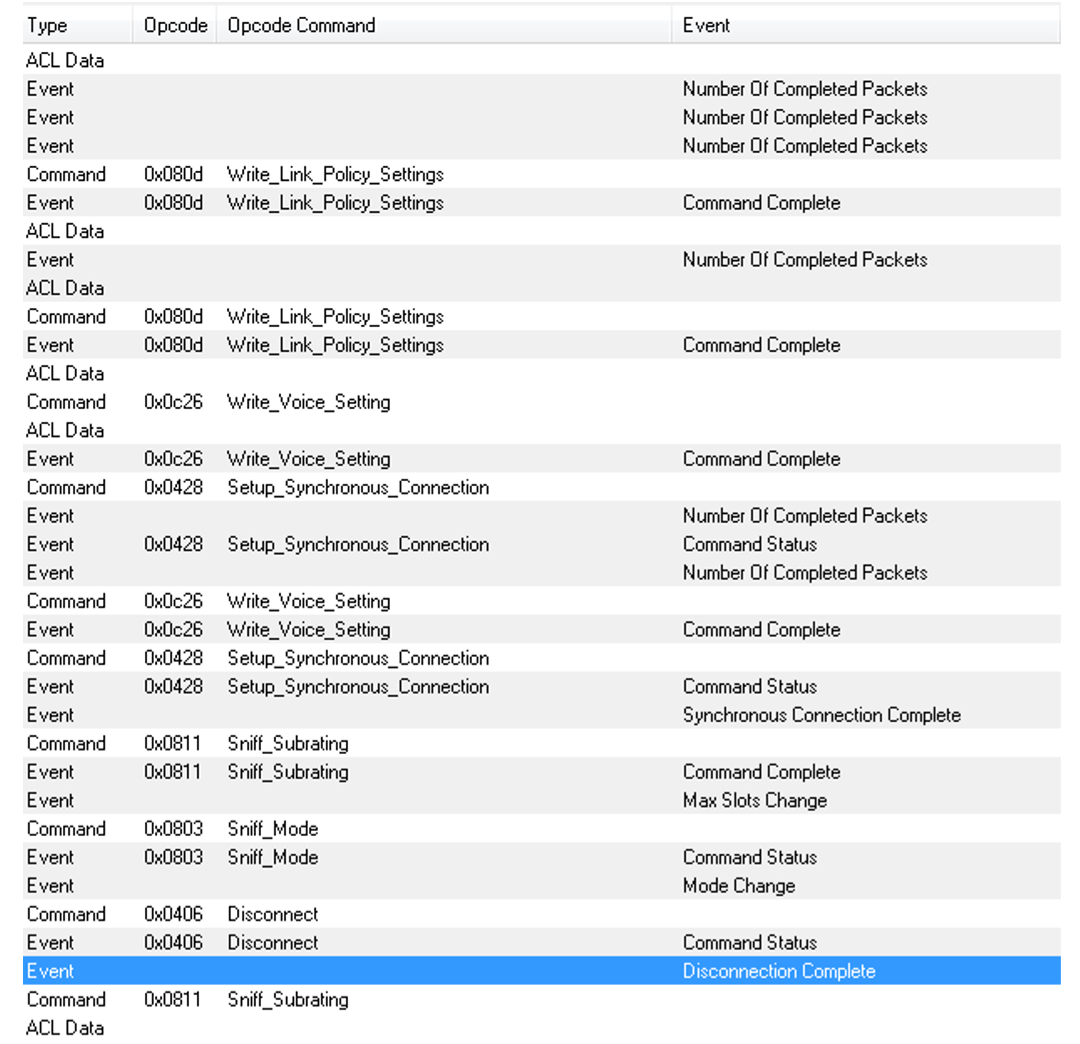Viewport: 1080px width, 1044px height.
Task: Click the Type column header
Action: (48, 26)
